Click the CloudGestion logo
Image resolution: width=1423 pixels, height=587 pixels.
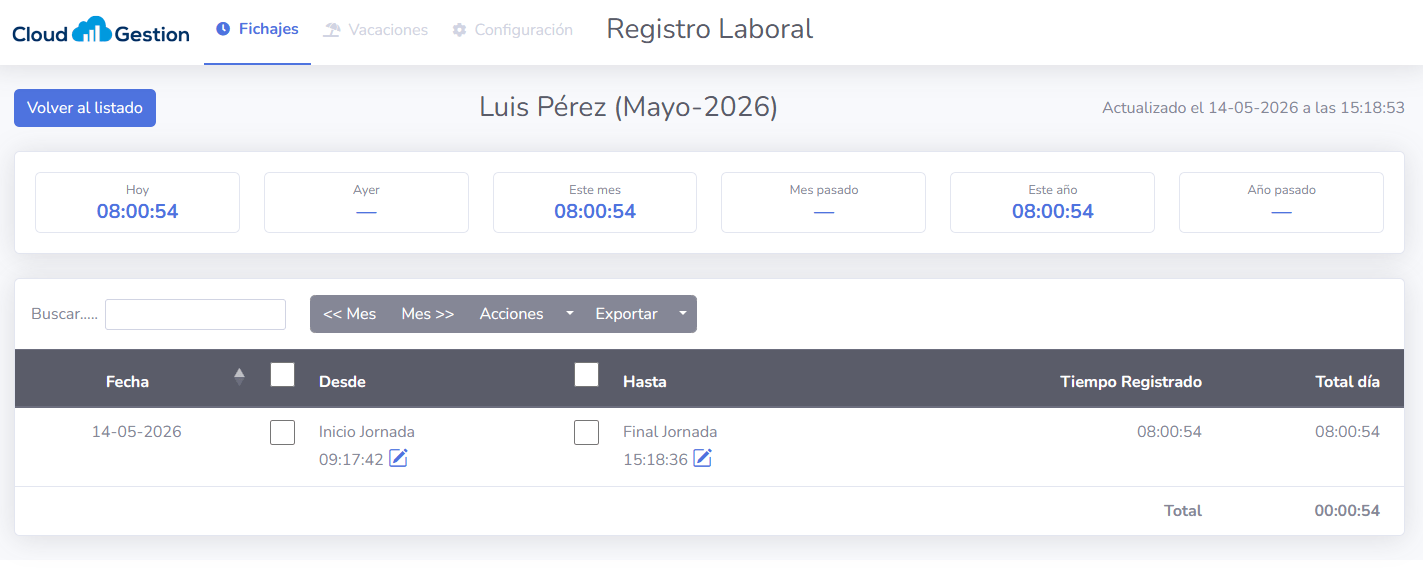tap(101, 32)
